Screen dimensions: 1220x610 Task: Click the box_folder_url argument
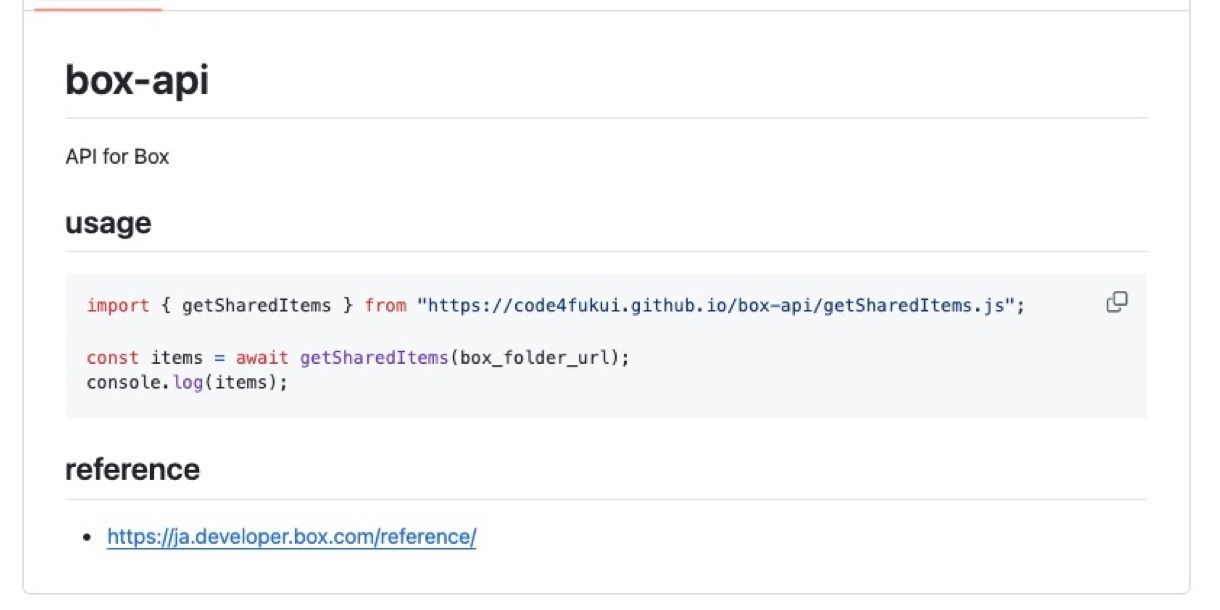tap(535, 358)
